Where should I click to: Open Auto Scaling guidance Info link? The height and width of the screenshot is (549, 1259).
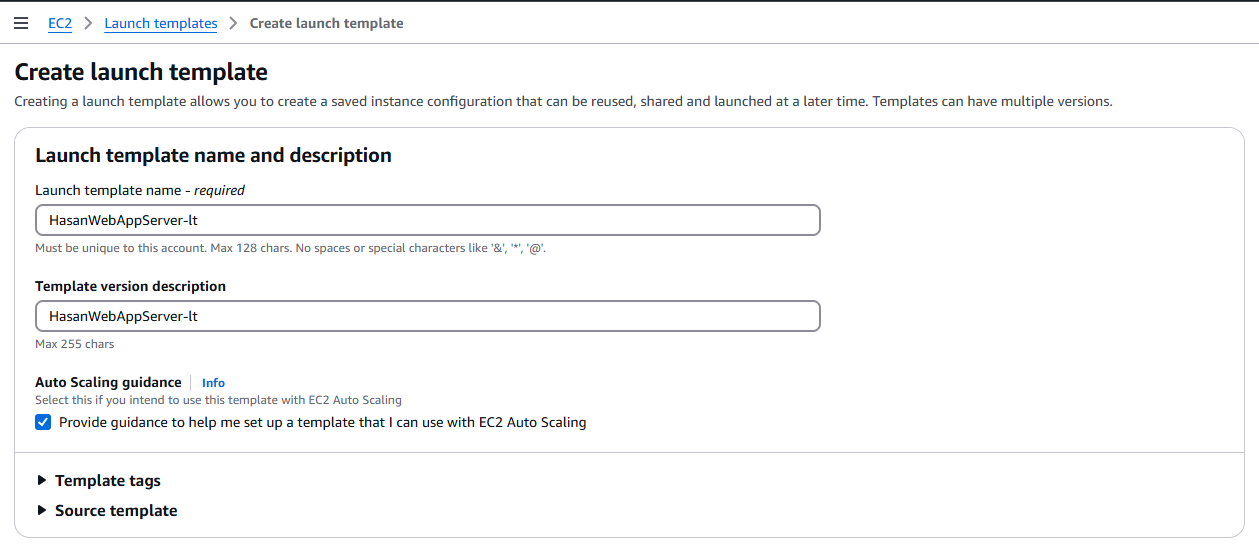point(213,383)
